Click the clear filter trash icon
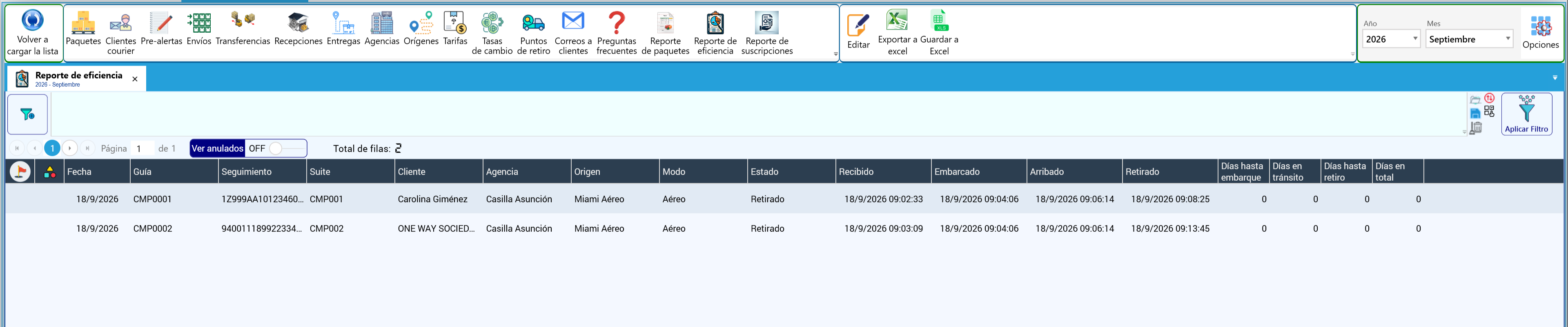This screenshot has width=1568, height=327. point(1475,128)
